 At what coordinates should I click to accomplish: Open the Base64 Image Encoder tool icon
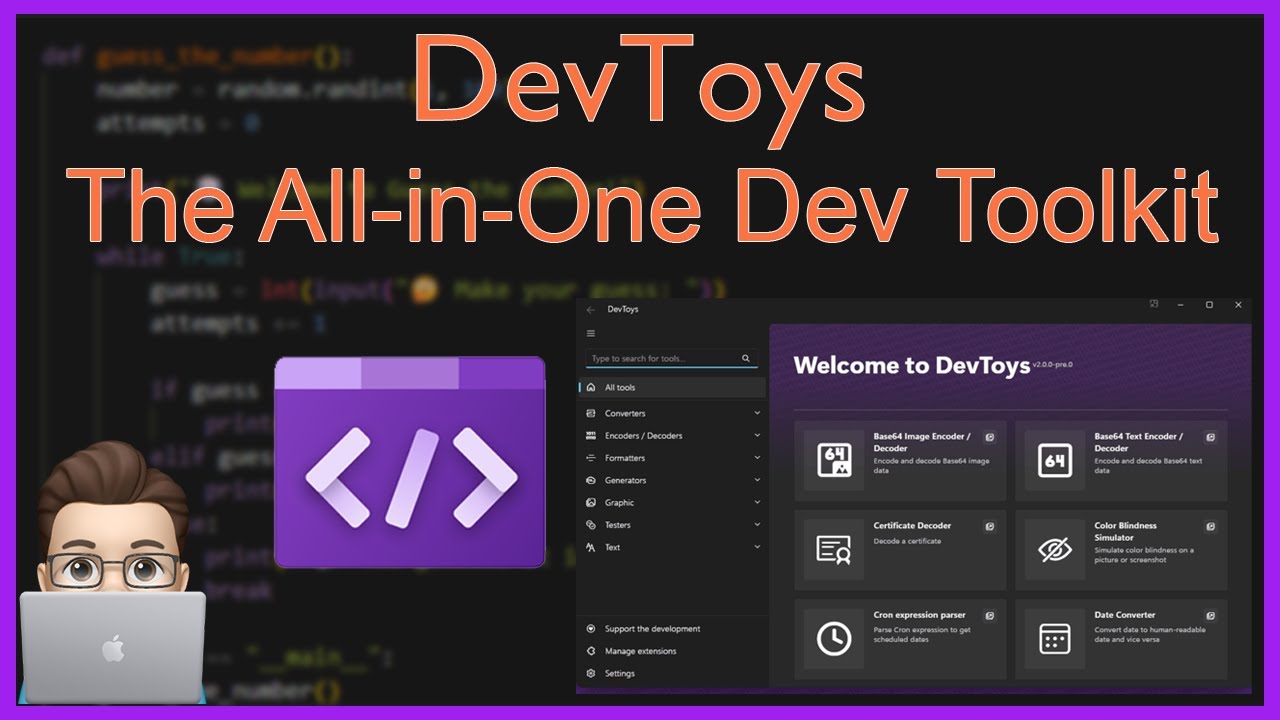pyautogui.click(x=834, y=460)
